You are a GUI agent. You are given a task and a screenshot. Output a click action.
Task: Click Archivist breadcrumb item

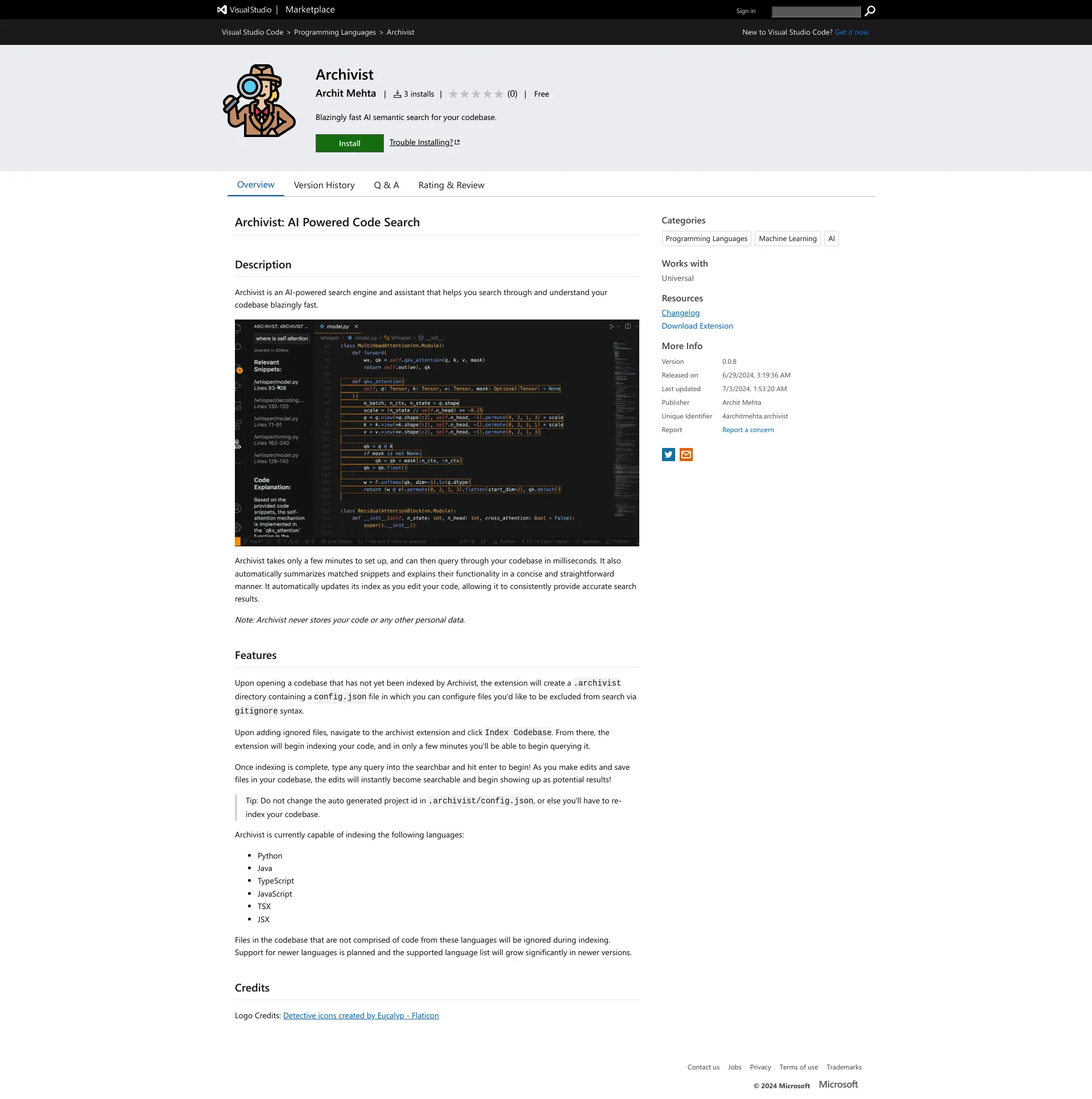400,32
